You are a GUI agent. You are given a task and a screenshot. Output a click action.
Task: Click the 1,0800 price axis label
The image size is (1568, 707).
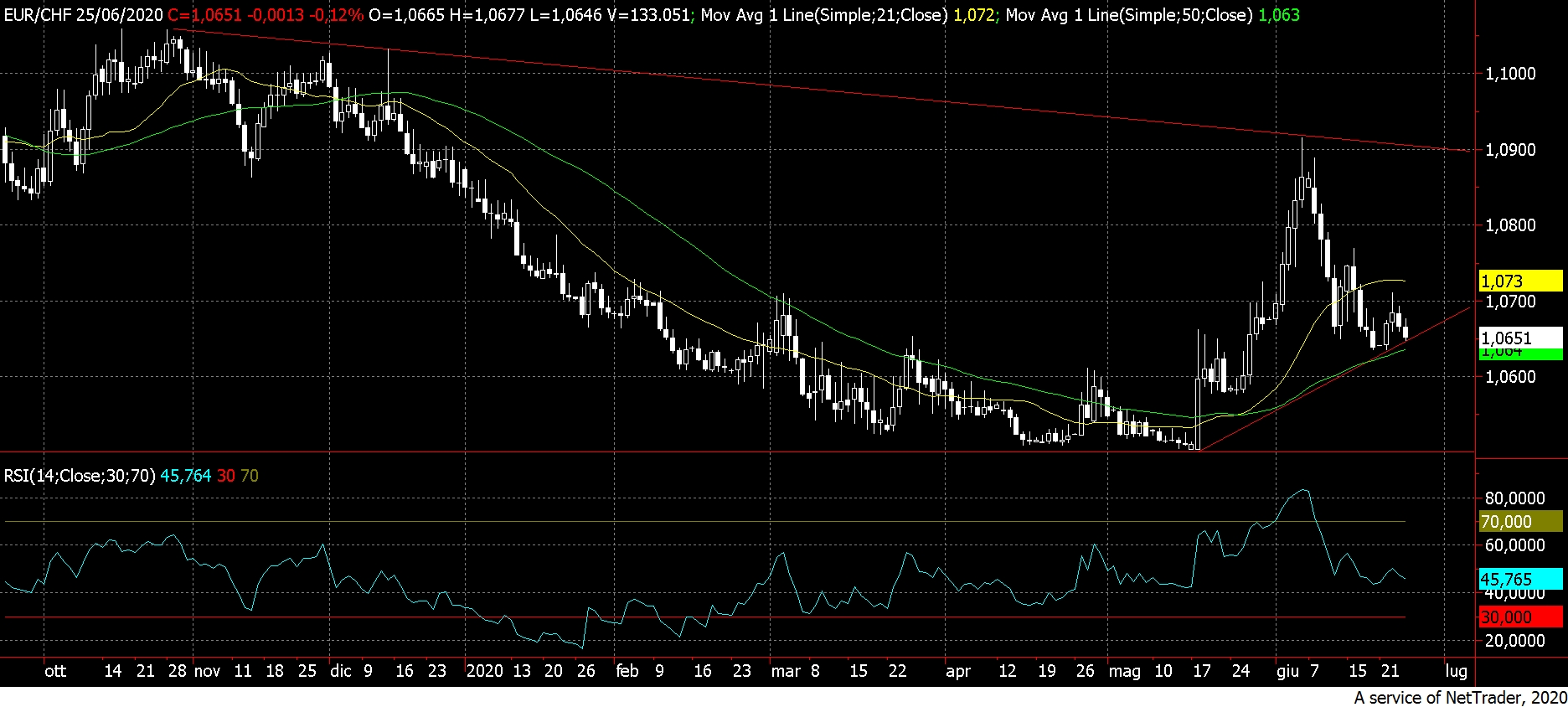[1510, 225]
